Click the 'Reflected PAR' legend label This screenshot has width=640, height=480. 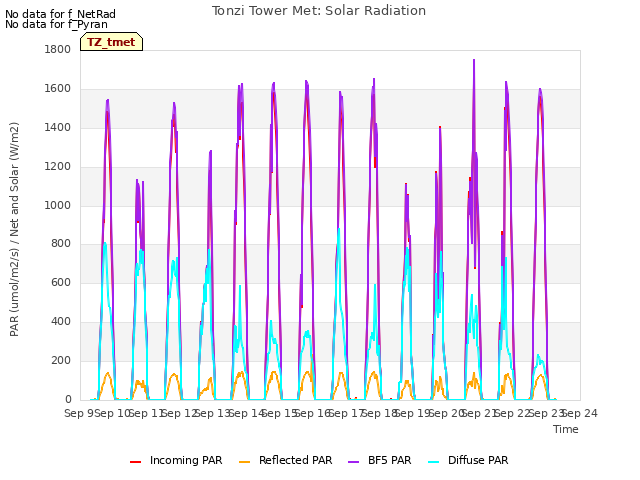[296, 460]
